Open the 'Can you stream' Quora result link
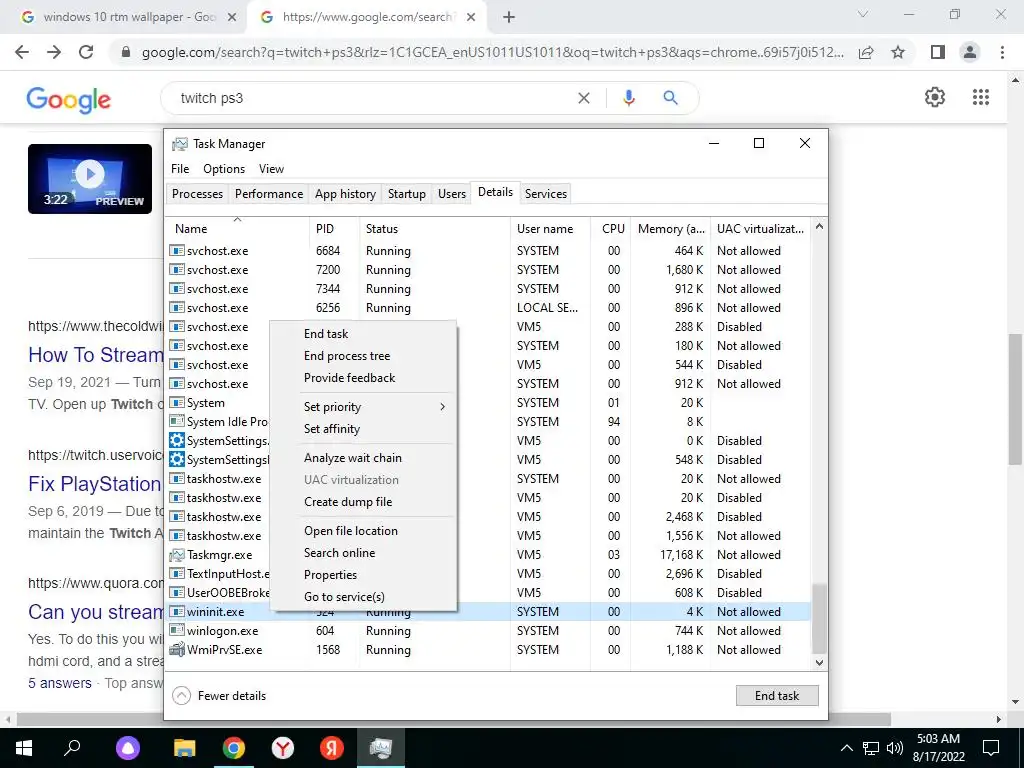 click(95, 612)
